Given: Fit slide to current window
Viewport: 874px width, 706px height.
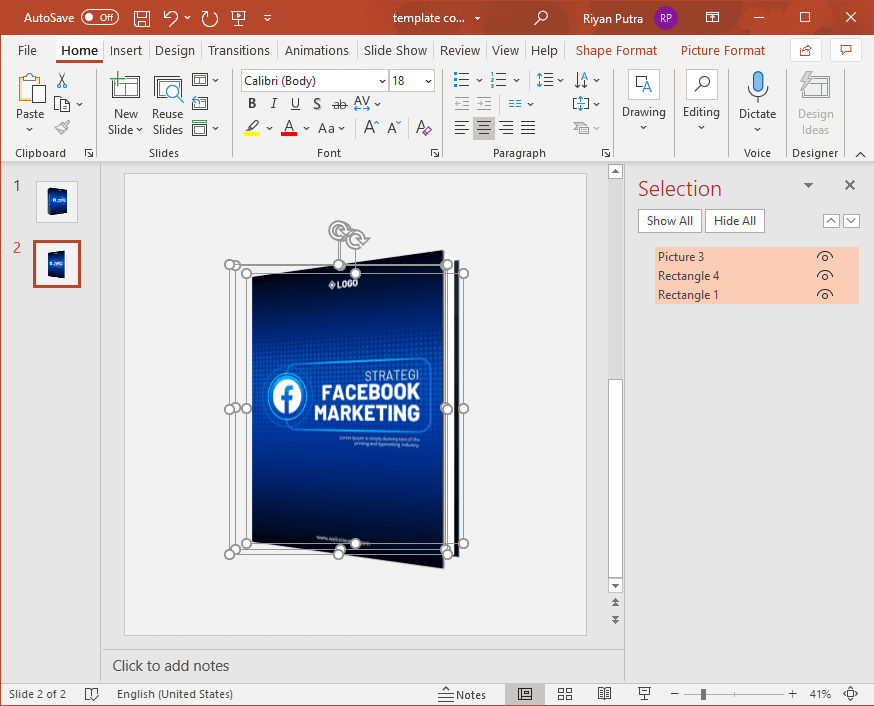Looking at the screenshot, I should click(x=851, y=694).
